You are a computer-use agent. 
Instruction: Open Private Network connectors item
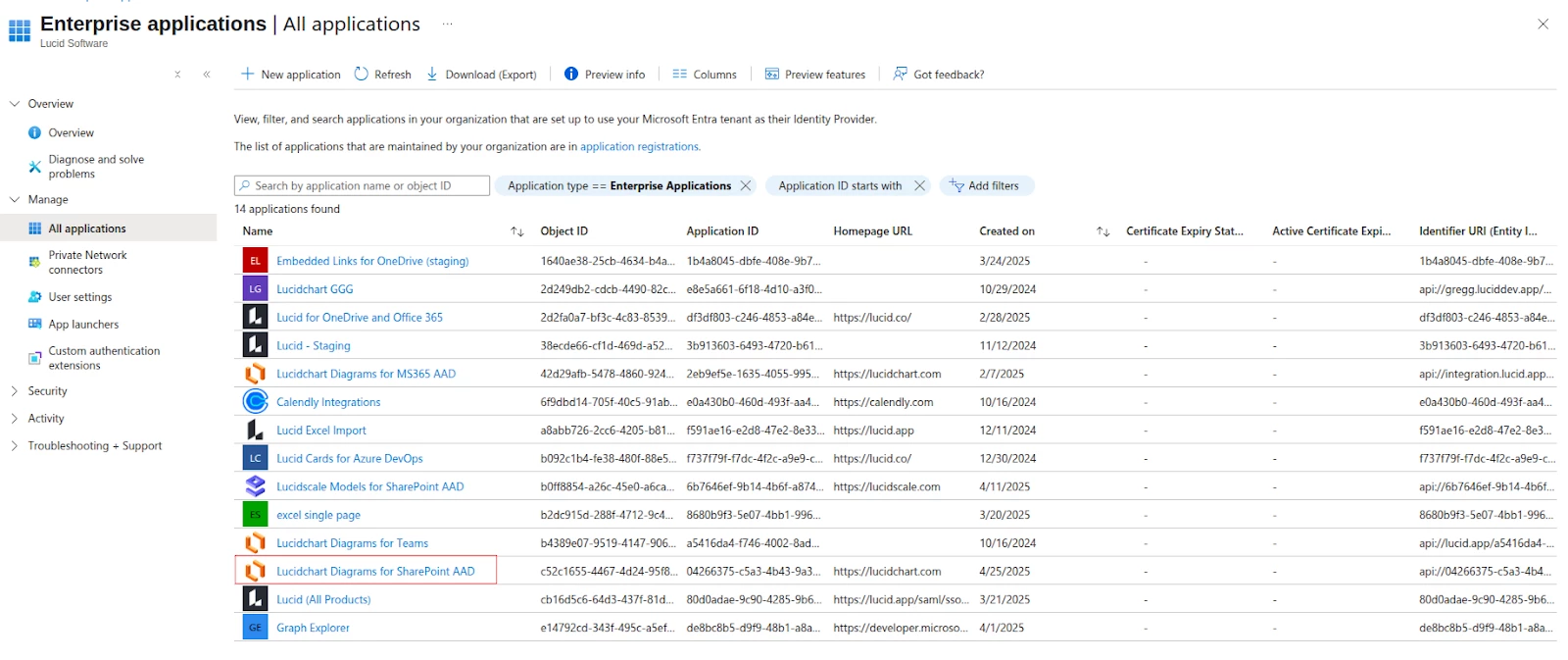88,262
